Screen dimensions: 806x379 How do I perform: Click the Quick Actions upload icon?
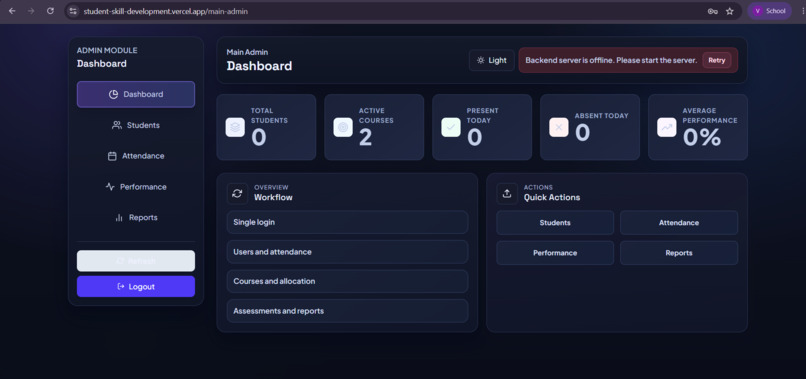click(507, 193)
